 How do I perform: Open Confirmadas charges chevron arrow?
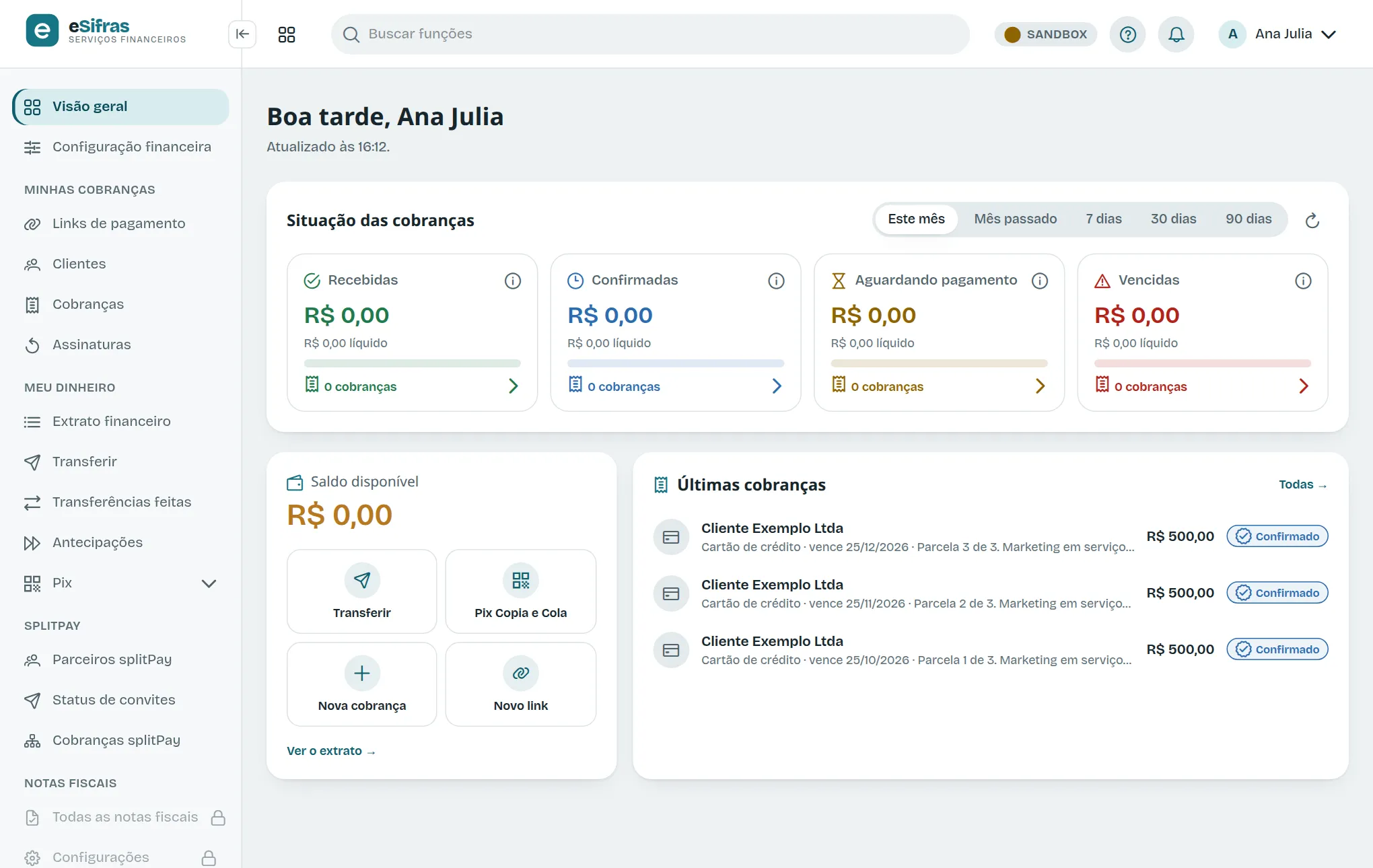[x=777, y=386]
